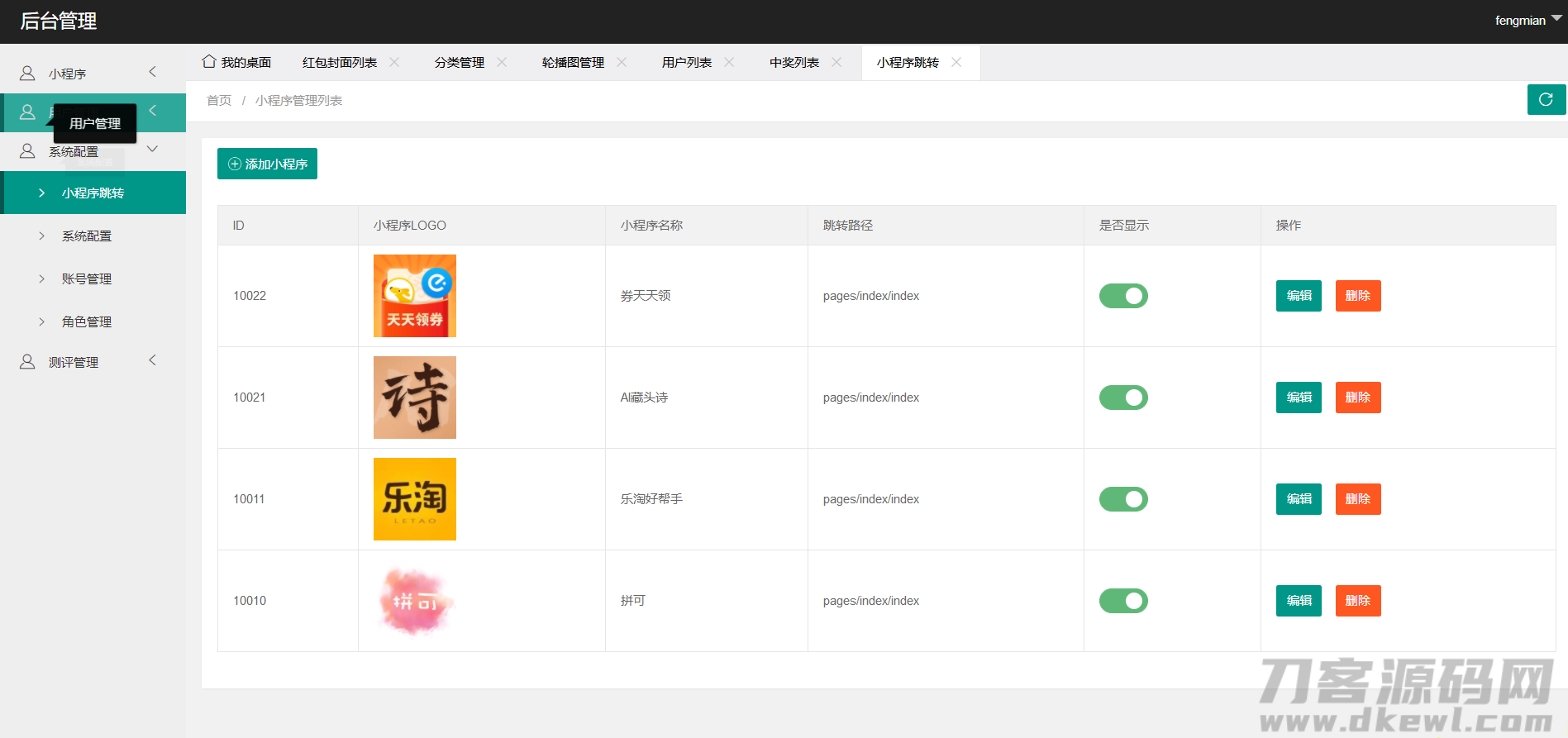
Task: Click the home icon on 我的桌面 tab
Action: [x=209, y=62]
